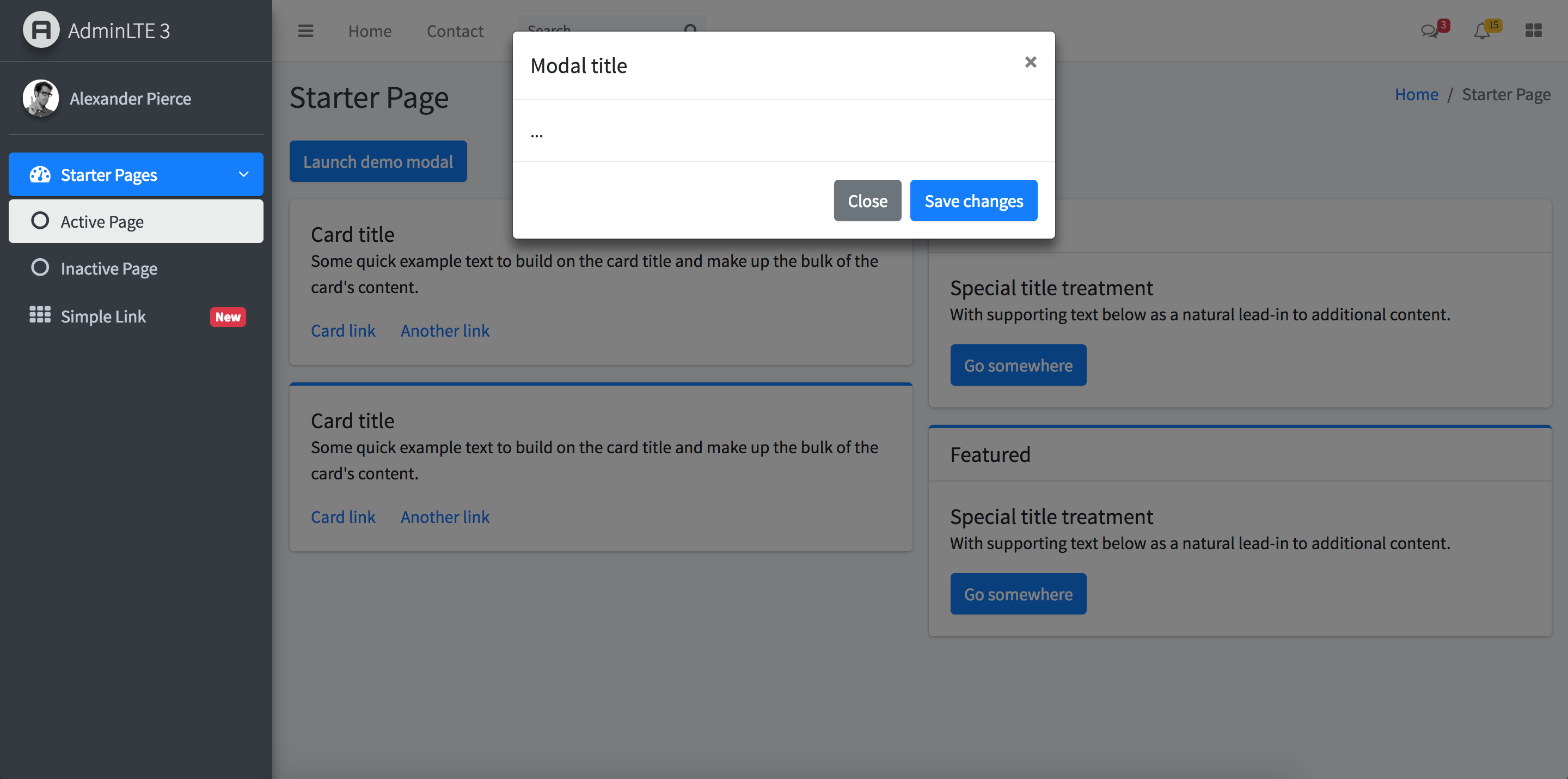Open the notifications bell icon
Image resolution: width=1568 pixels, height=779 pixels.
pos(1481,31)
